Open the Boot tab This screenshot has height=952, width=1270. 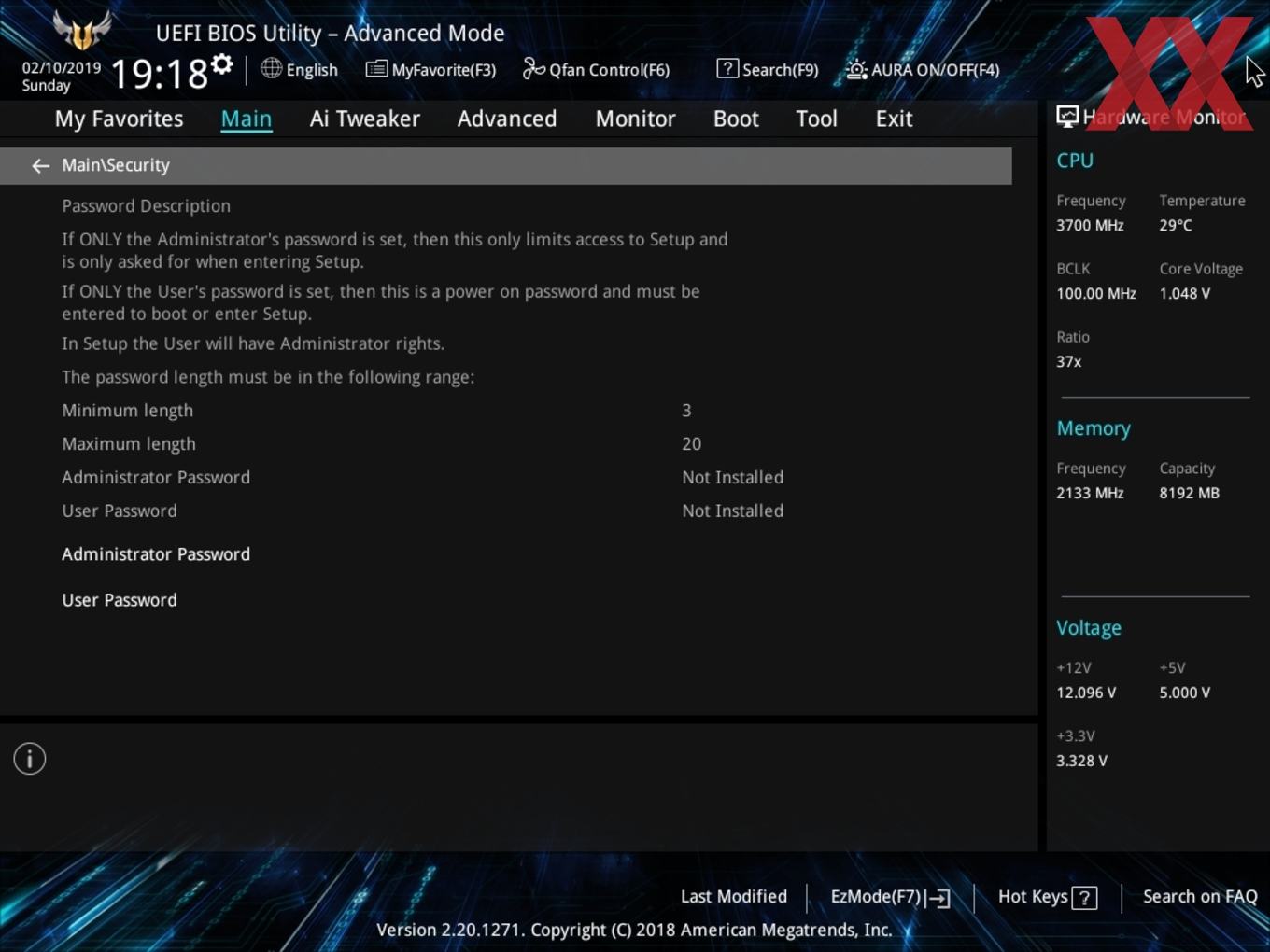click(x=736, y=119)
